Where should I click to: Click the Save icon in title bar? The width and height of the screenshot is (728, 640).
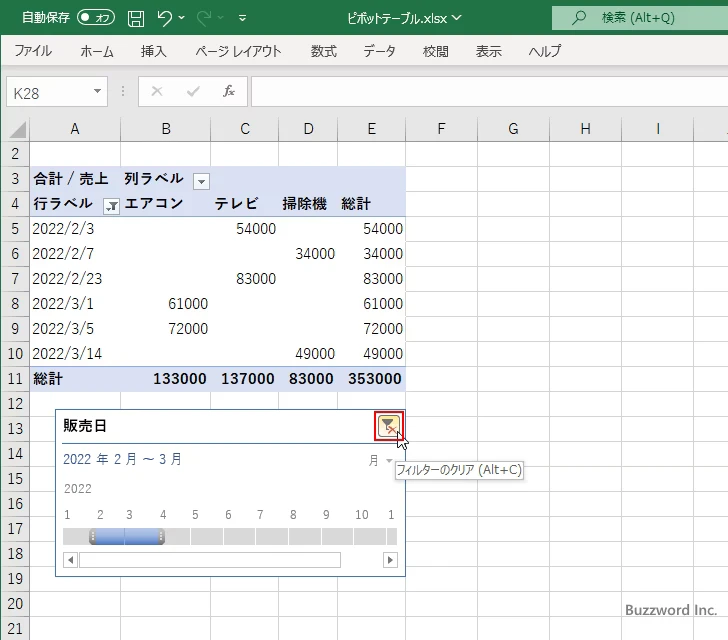[x=136, y=18]
